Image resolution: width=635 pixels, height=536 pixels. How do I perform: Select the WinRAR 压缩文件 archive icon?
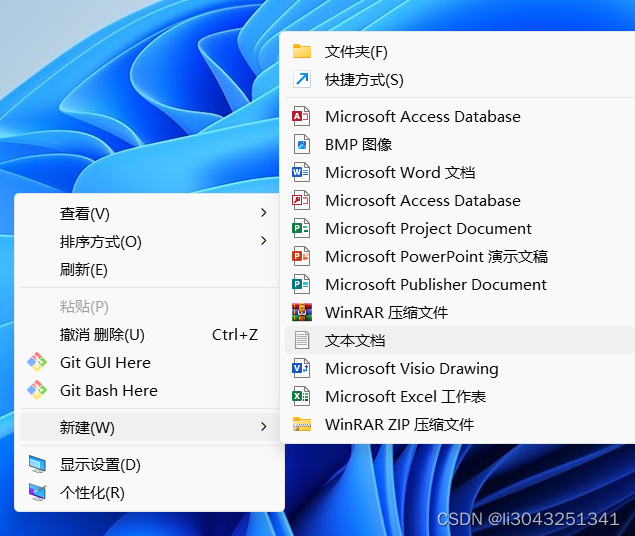302,312
